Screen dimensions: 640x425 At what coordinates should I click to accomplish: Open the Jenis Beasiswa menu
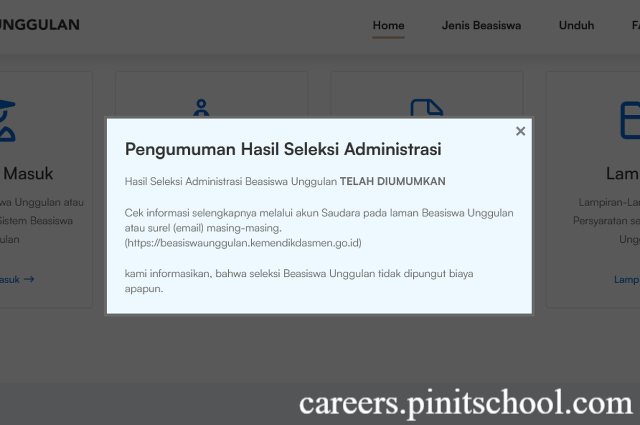[x=481, y=25]
